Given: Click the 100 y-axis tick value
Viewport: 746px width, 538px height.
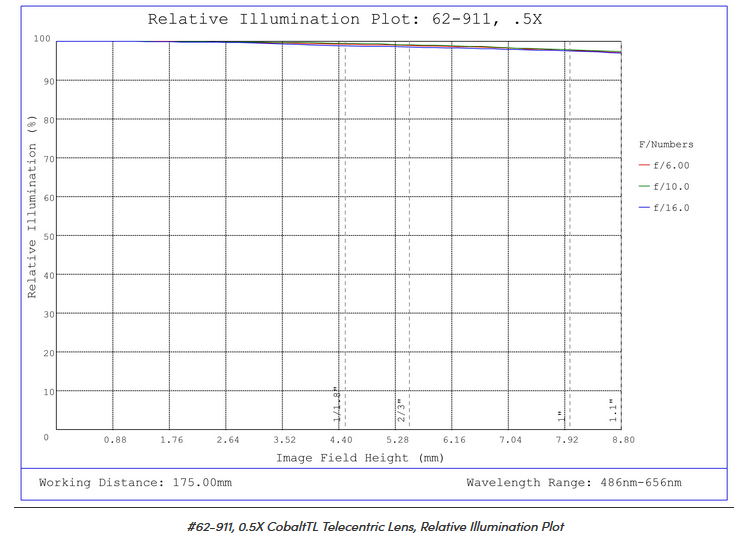Looking at the screenshot, I should click(x=41, y=40).
